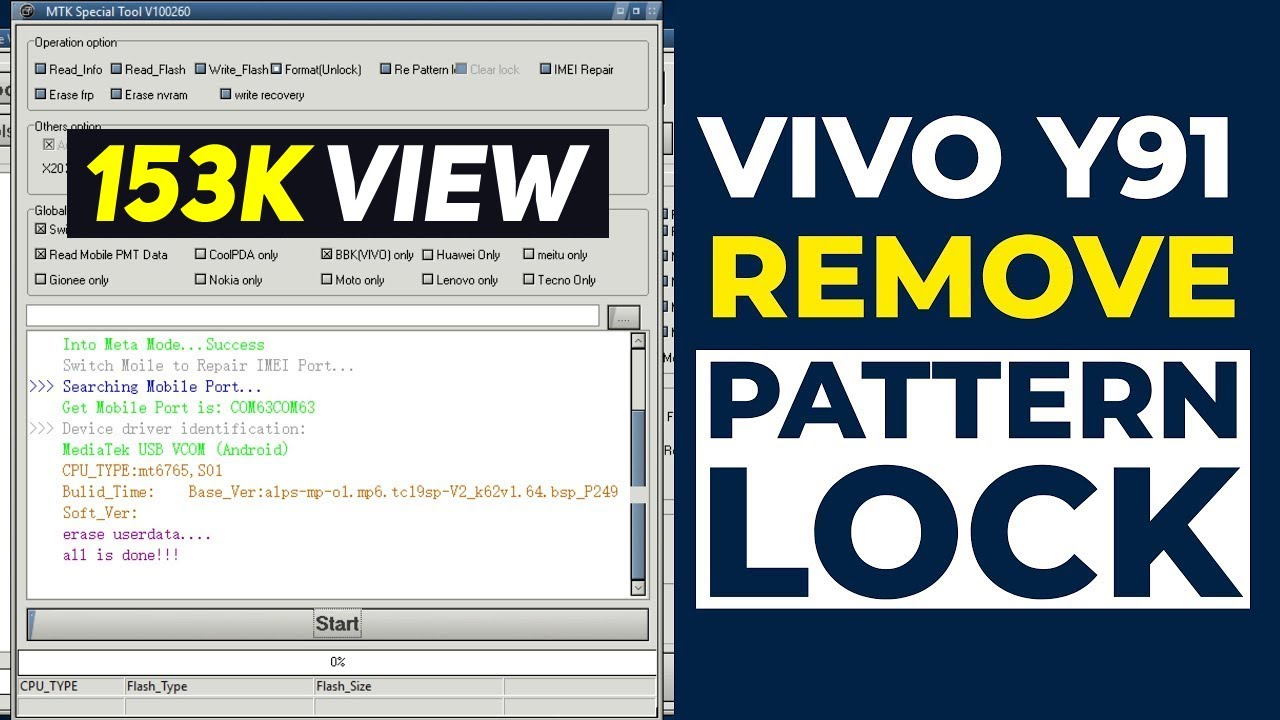The width and height of the screenshot is (1280, 720).
Task: Click the MTK Special Tool title icon
Action: [27, 11]
